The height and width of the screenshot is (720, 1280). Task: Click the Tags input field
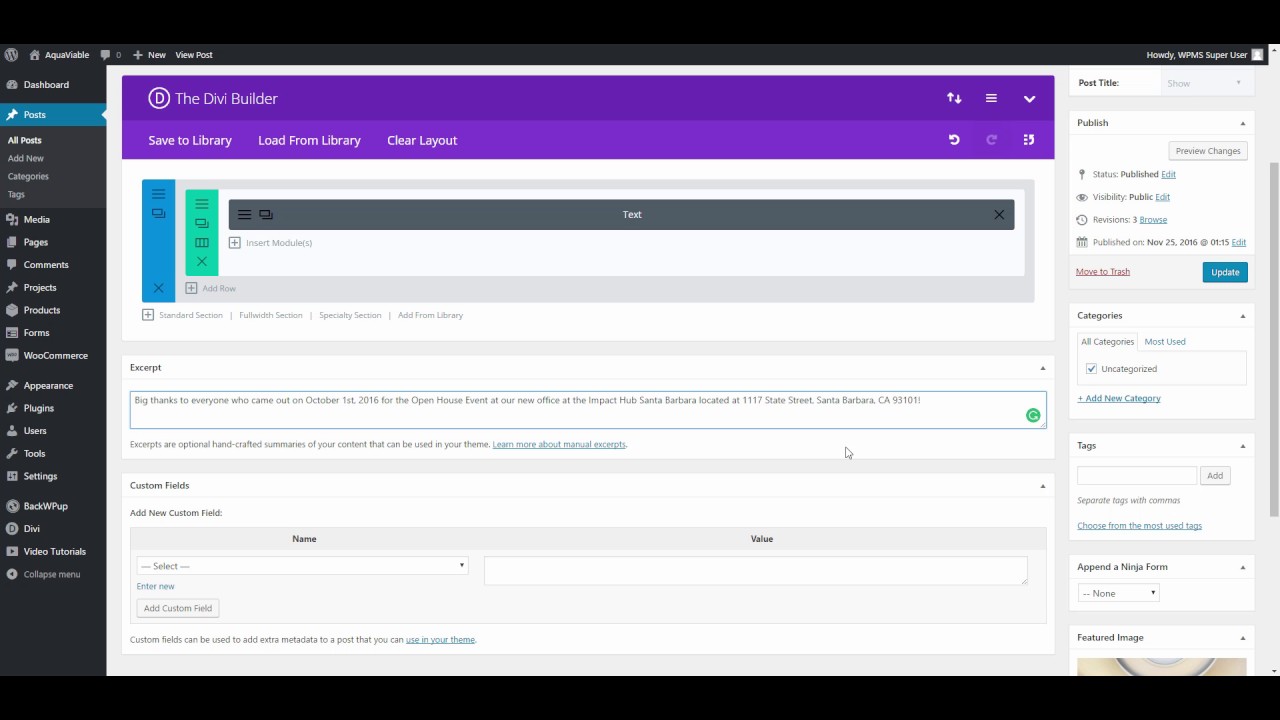coord(1137,476)
